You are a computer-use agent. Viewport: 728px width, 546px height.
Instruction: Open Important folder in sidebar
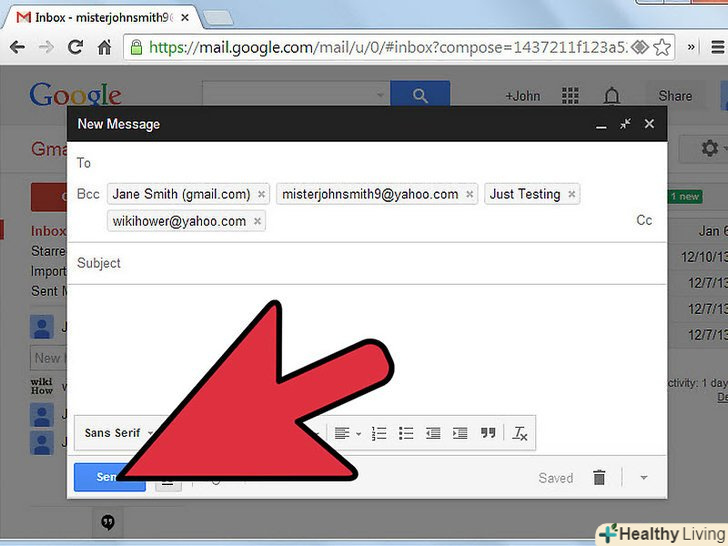48,271
